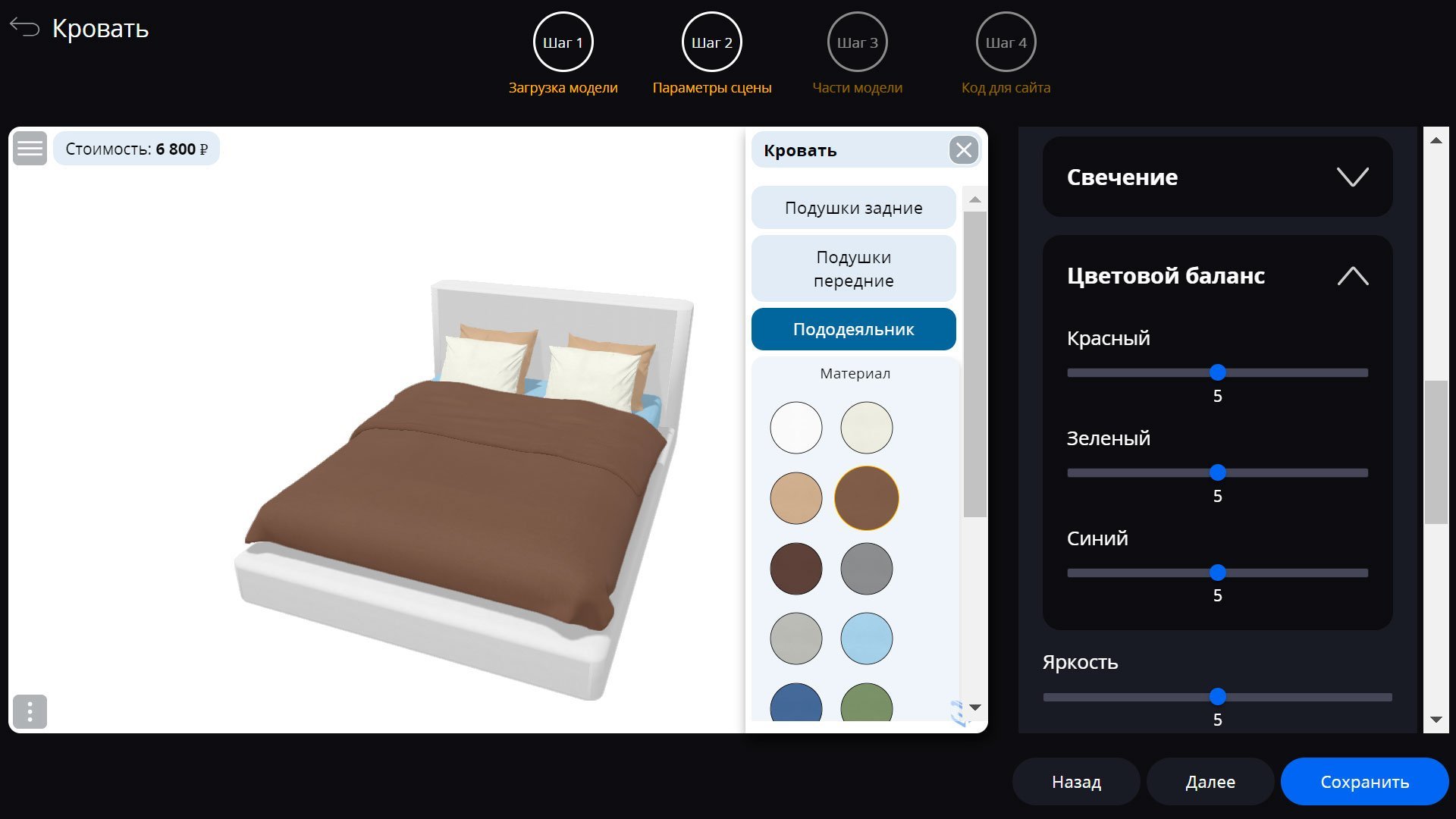Image resolution: width=1456 pixels, height=819 pixels.
Task: Go to the Шаг 3 circle
Action: (858, 42)
